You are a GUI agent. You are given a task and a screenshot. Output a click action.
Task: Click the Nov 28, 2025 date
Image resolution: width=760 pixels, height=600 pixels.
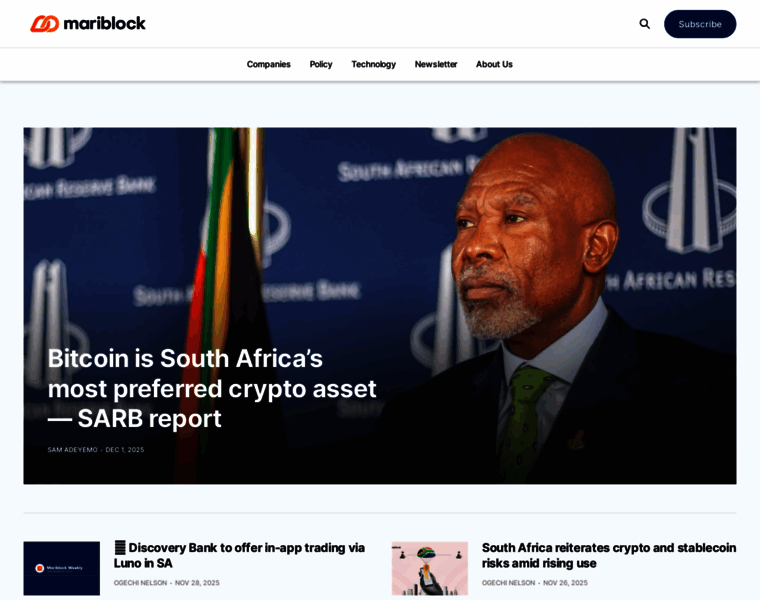click(x=197, y=583)
